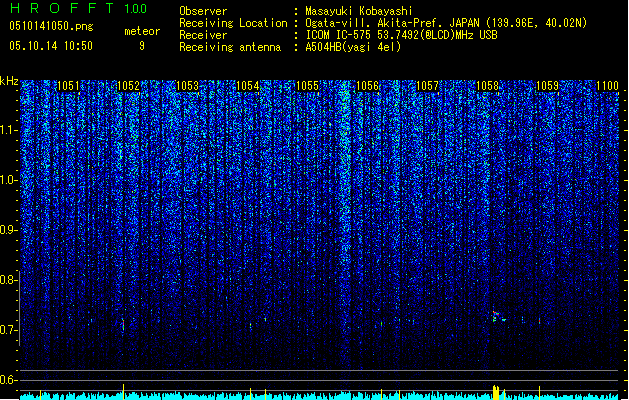Click the 1051 time label
This screenshot has width=629, height=400.
[x=68, y=85]
